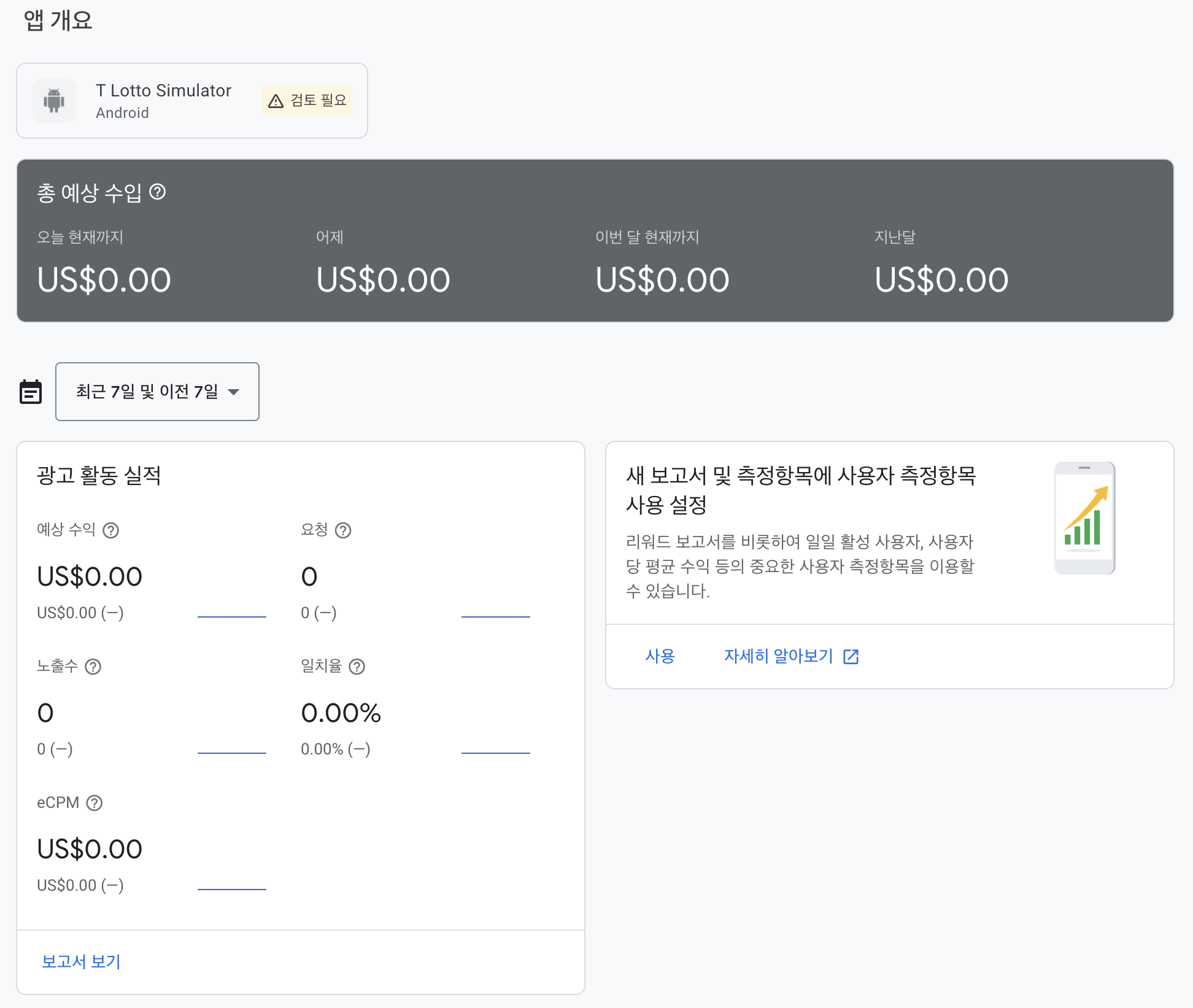Click help icon next to 예상 수익
This screenshot has width=1193, height=1008.
tap(110, 530)
